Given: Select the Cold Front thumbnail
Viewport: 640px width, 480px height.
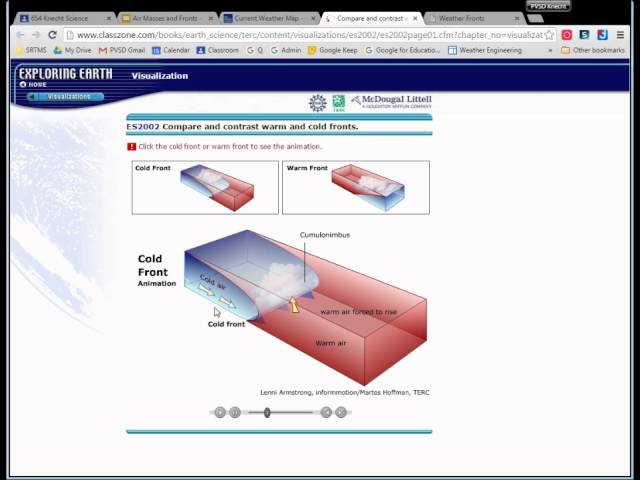Looking at the screenshot, I should click(205, 187).
